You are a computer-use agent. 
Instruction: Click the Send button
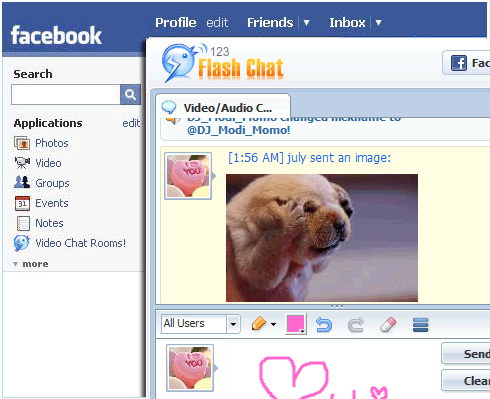point(467,354)
